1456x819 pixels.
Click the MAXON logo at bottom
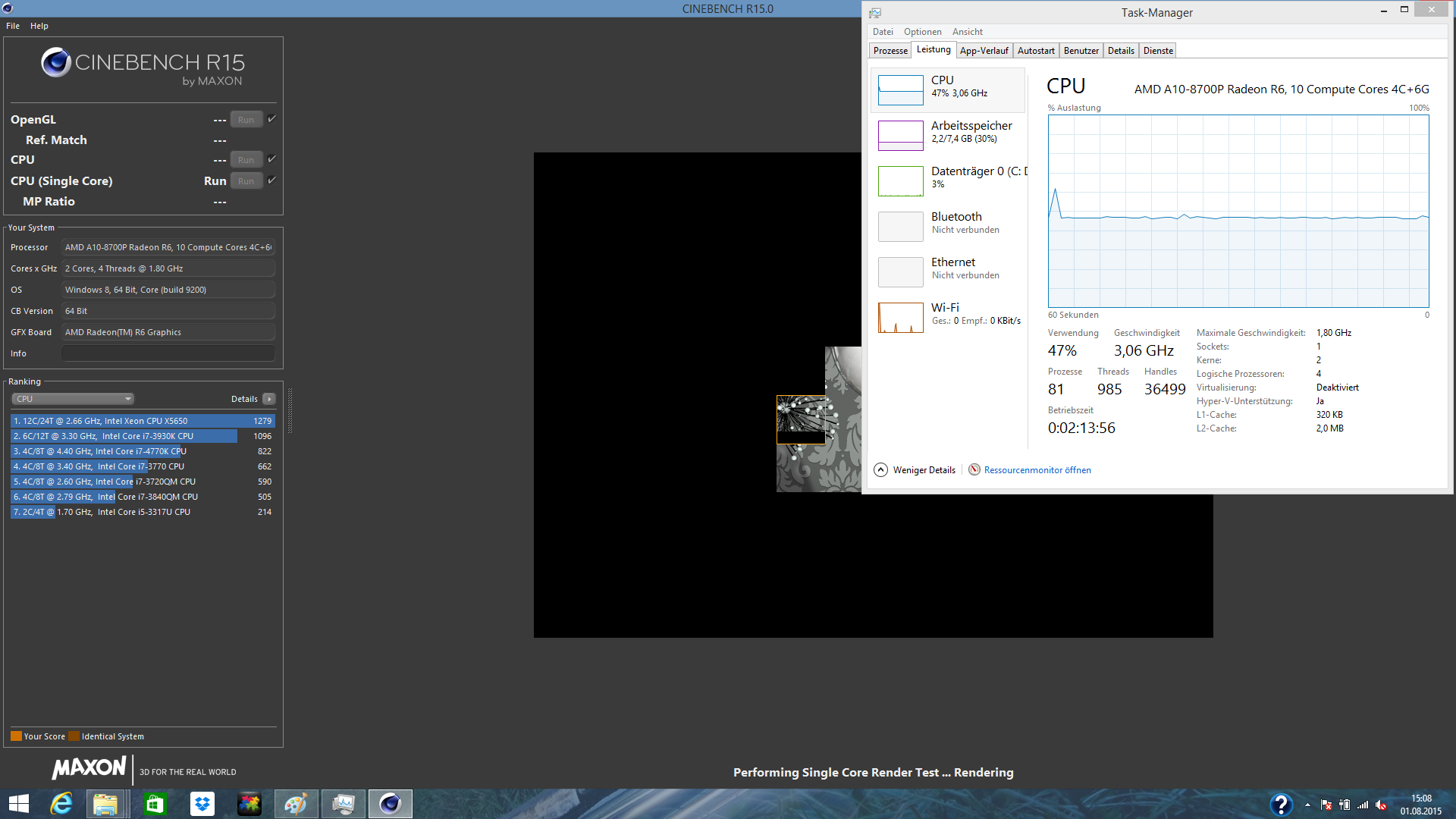coord(89,768)
